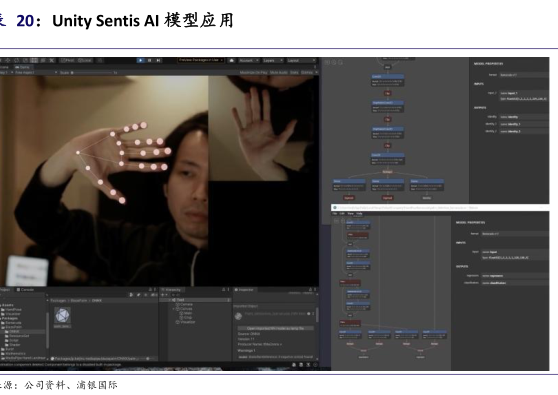Select the ResourceSet folder
The image size is (558, 395).
tap(17, 336)
